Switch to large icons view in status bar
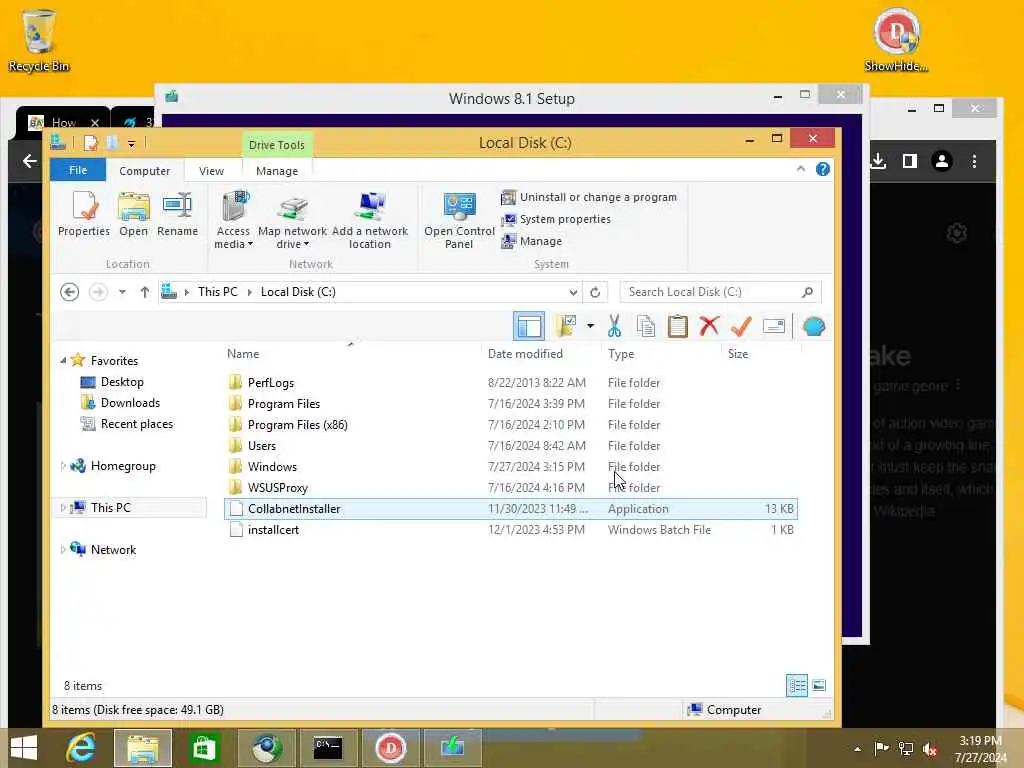The image size is (1024, 768). click(818, 686)
